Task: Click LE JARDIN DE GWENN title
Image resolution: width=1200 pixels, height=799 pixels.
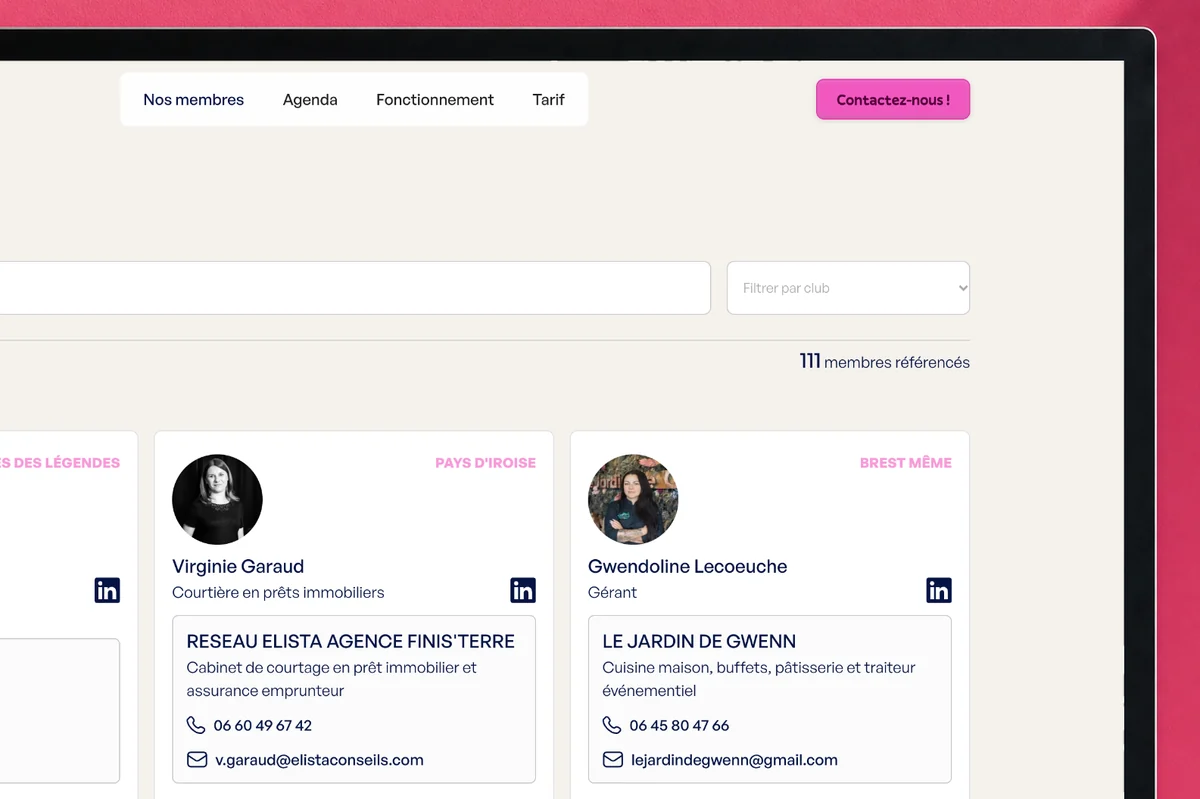Action: 699,642
